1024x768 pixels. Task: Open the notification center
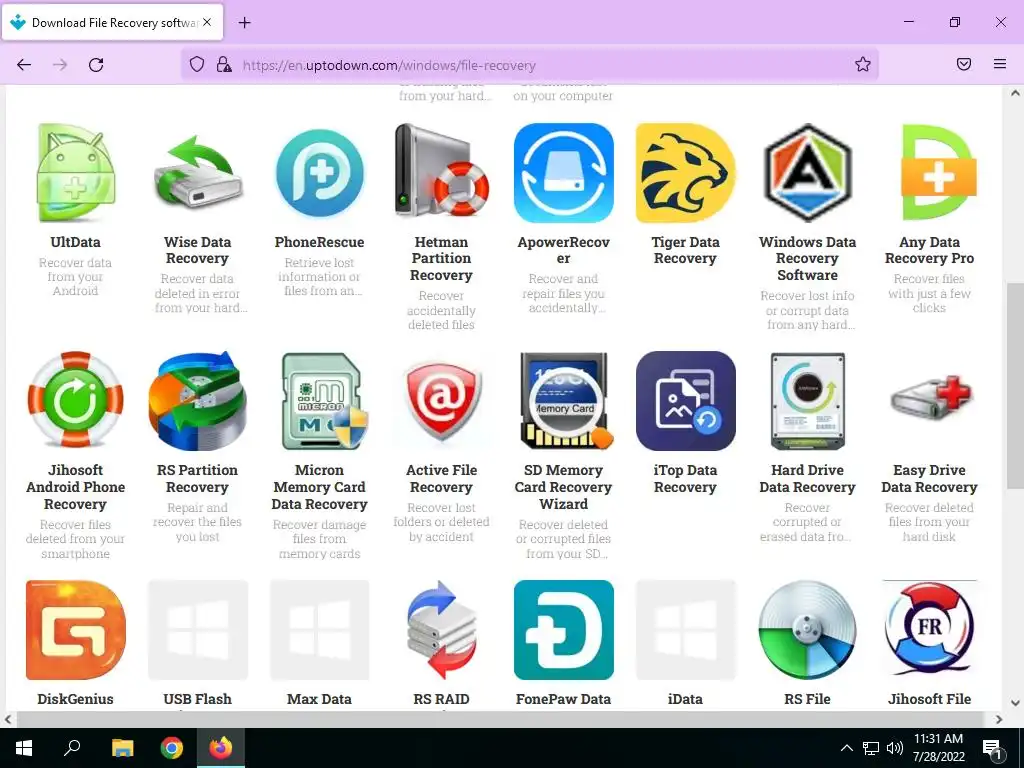tap(992, 748)
